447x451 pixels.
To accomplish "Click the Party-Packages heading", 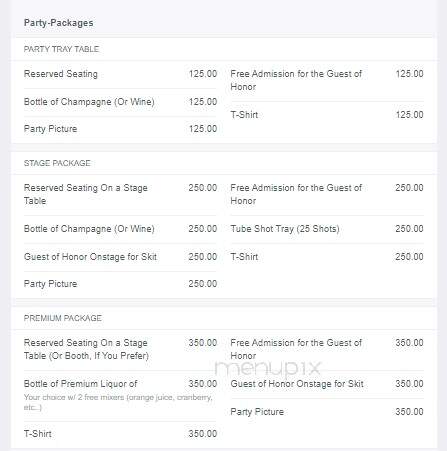I will coord(58,23).
